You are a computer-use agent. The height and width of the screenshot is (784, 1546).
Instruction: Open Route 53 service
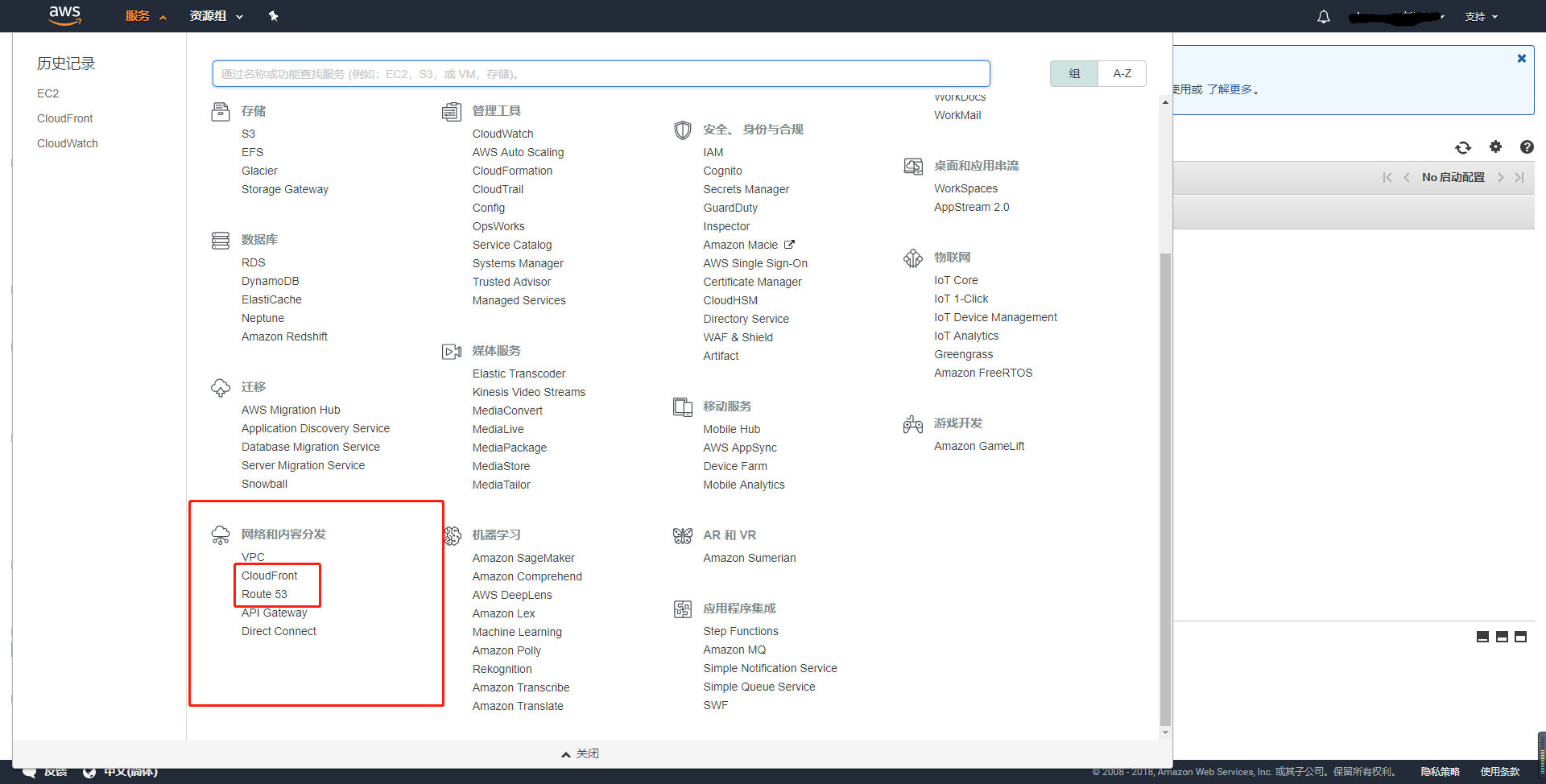[264, 594]
